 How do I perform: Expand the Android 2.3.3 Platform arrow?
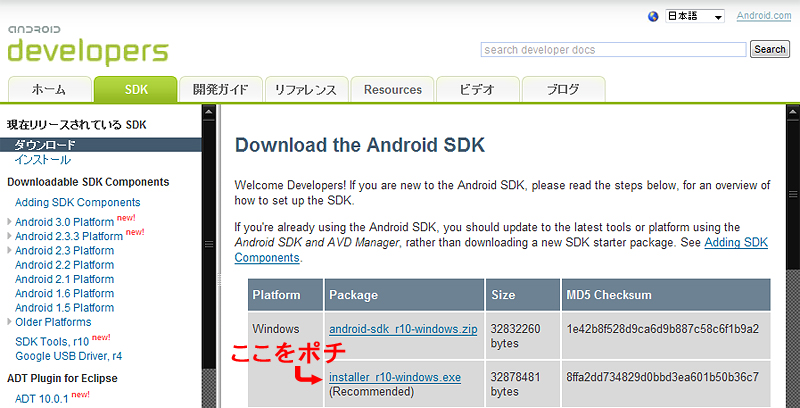pyautogui.click(x=10, y=236)
